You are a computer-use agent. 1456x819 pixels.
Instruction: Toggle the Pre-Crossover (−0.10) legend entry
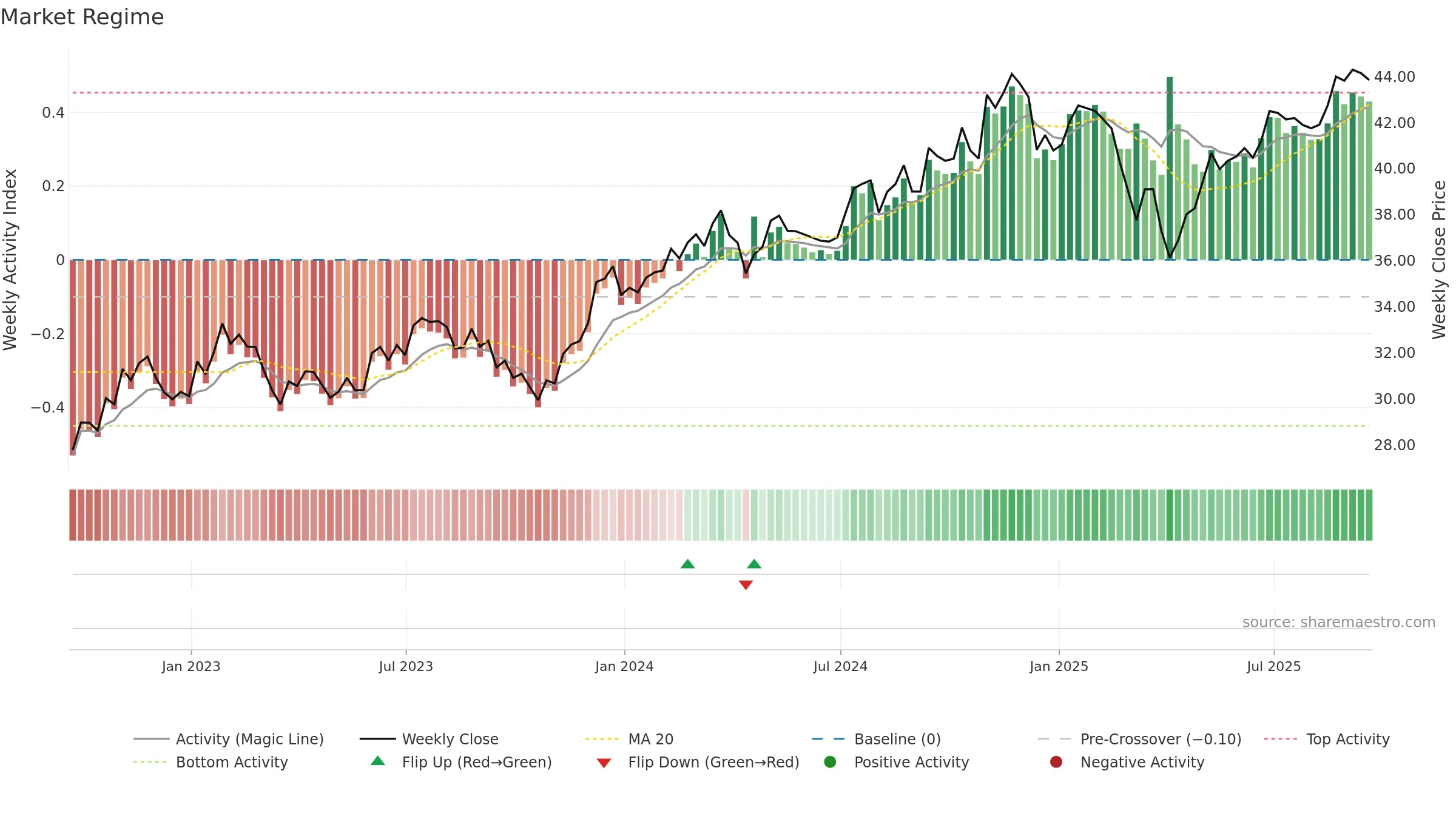click(x=1139, y=739)
